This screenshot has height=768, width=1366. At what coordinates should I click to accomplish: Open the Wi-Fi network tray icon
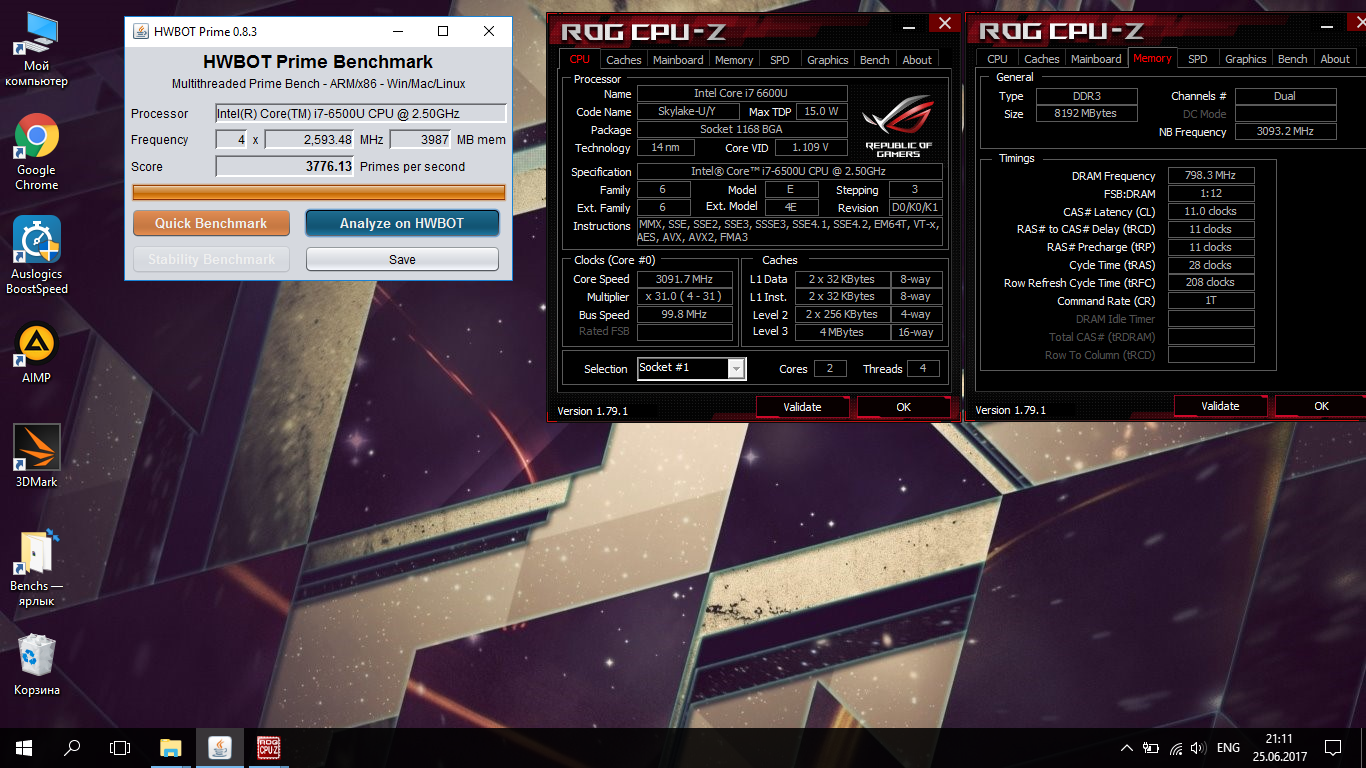pyautogui.click(x=1176, y=748)
